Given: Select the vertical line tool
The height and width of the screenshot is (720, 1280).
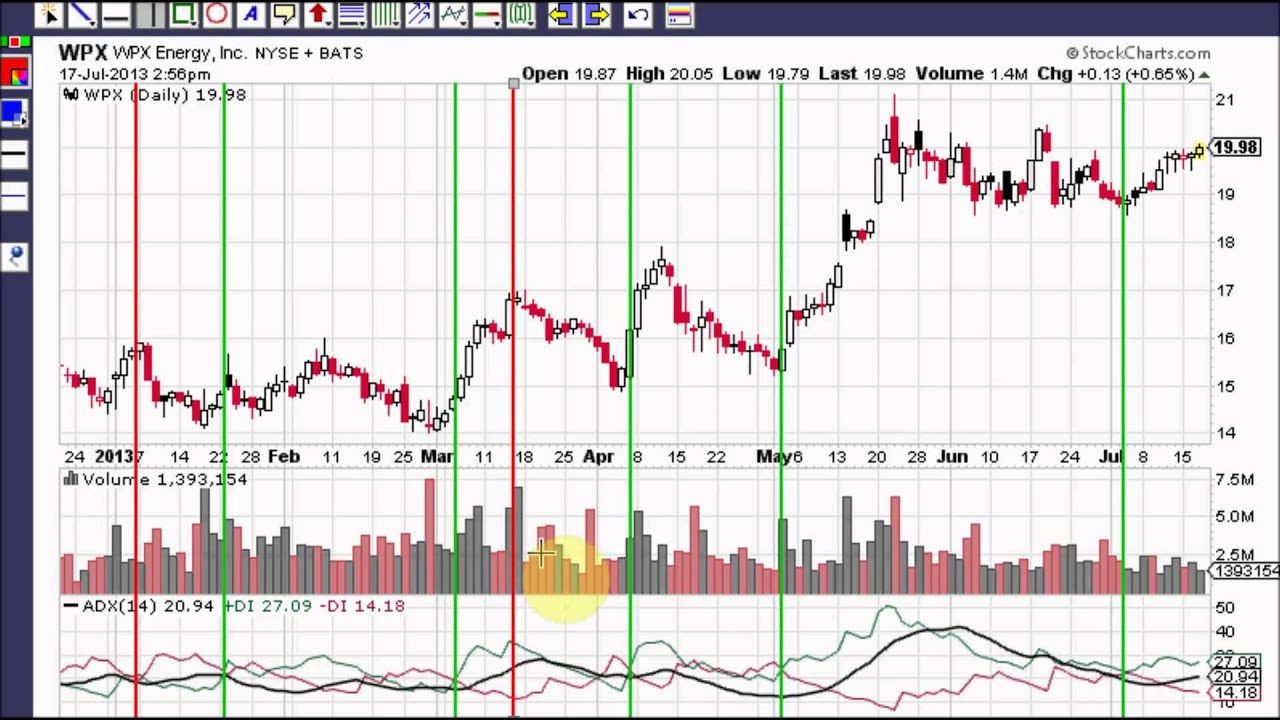Looking at the screenshot, I should click(x=150, y=14).
